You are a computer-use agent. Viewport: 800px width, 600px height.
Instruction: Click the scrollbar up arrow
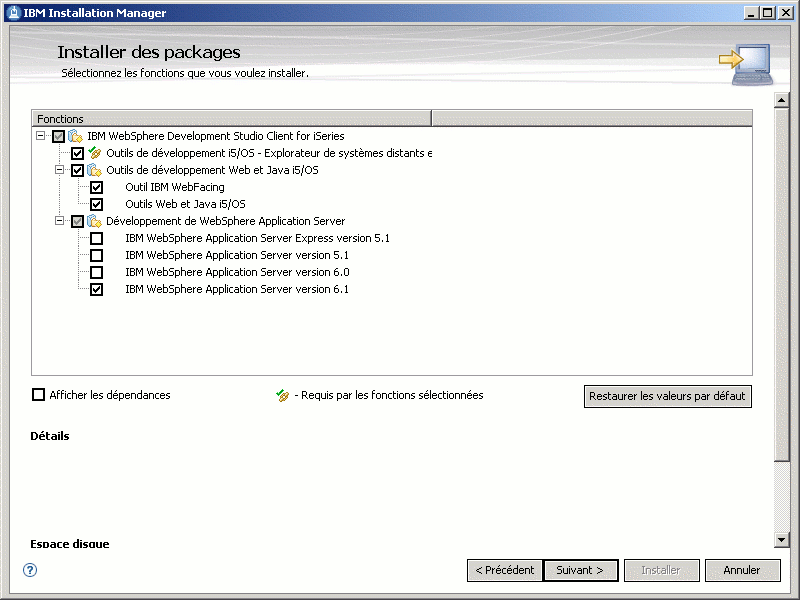coord(782,100)
